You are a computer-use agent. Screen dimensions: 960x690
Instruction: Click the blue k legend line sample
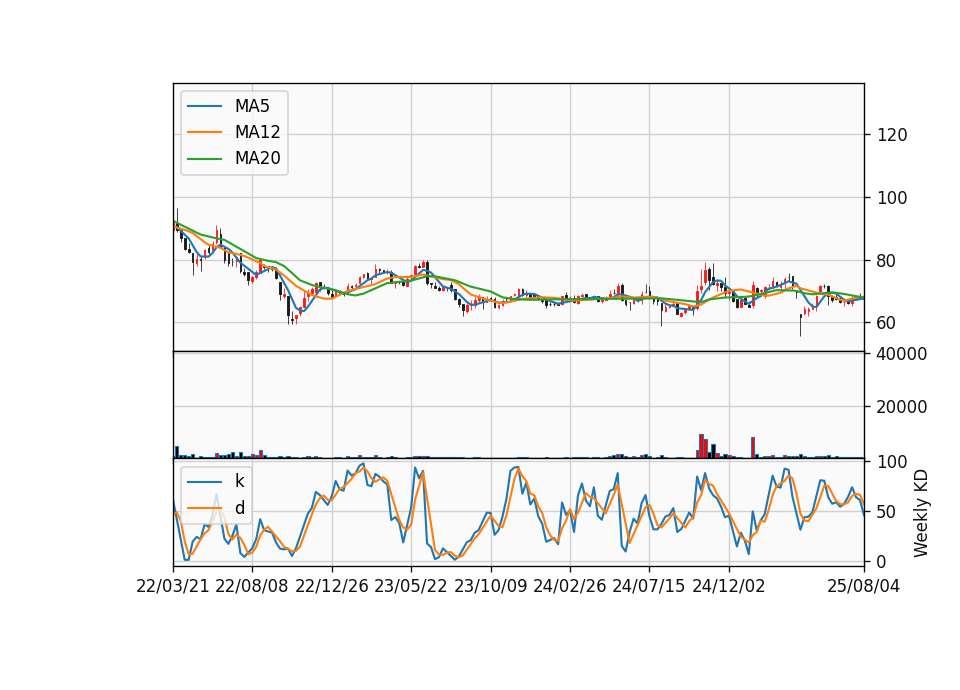pyautogui.click(x=204, y=482)
